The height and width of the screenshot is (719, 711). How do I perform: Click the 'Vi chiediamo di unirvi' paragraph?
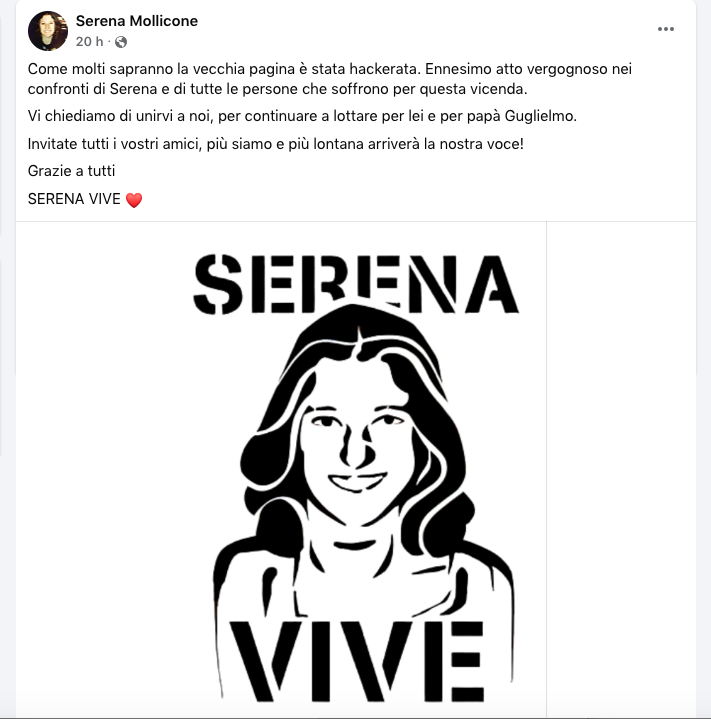coord(302,116)
